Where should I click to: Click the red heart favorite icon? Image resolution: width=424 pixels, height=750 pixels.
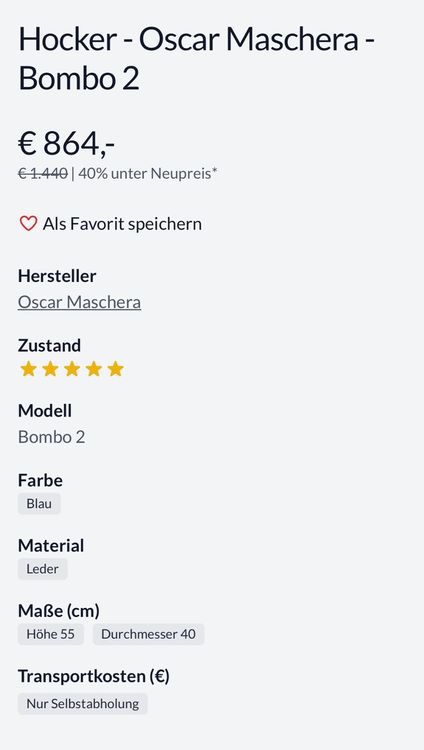(28, 223)
